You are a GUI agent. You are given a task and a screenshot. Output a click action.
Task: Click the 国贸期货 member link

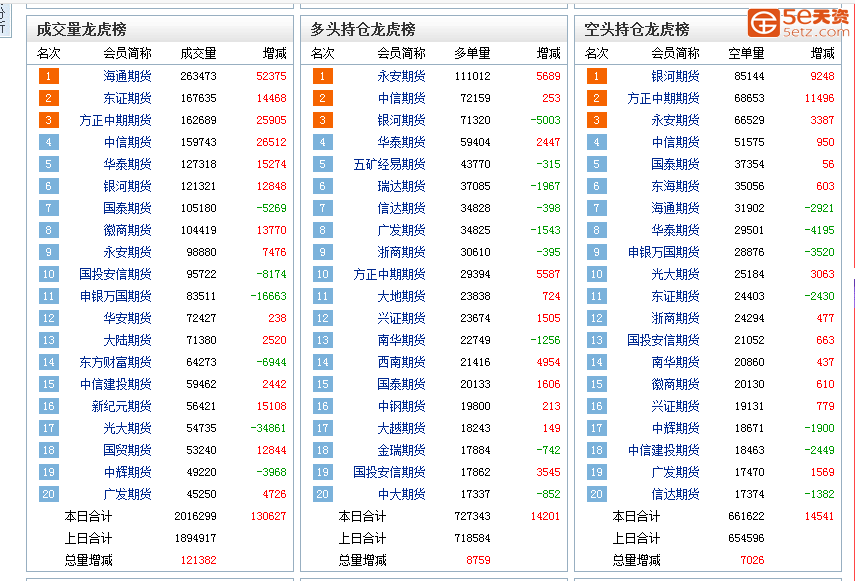pos(127,450)
